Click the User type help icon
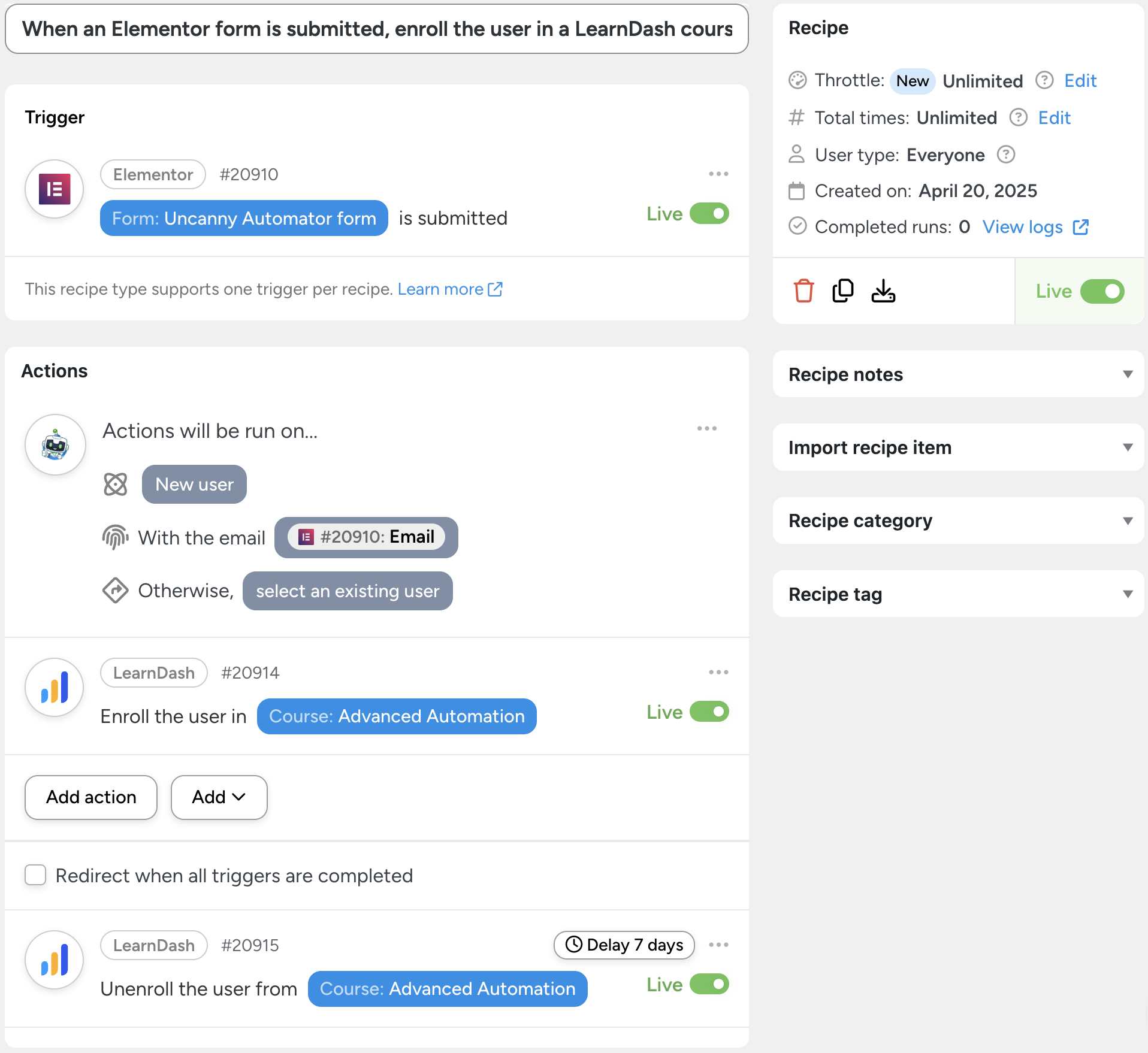 point(1006,155)
